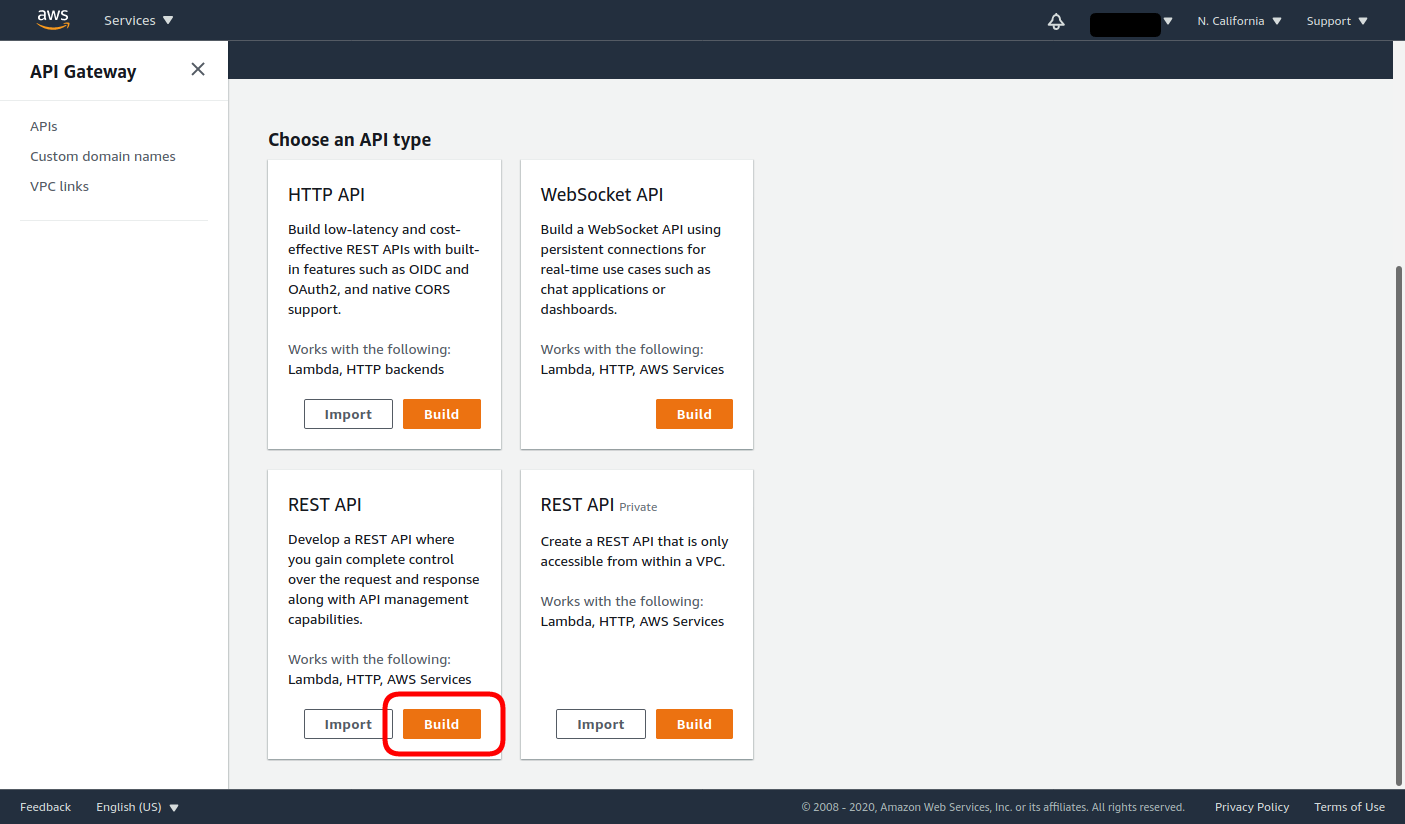The height and width of the screenshot is (824, 1405).
Task: Expand the Services dropdown menu
Action: pyautogui.click(x=138, y=21)
